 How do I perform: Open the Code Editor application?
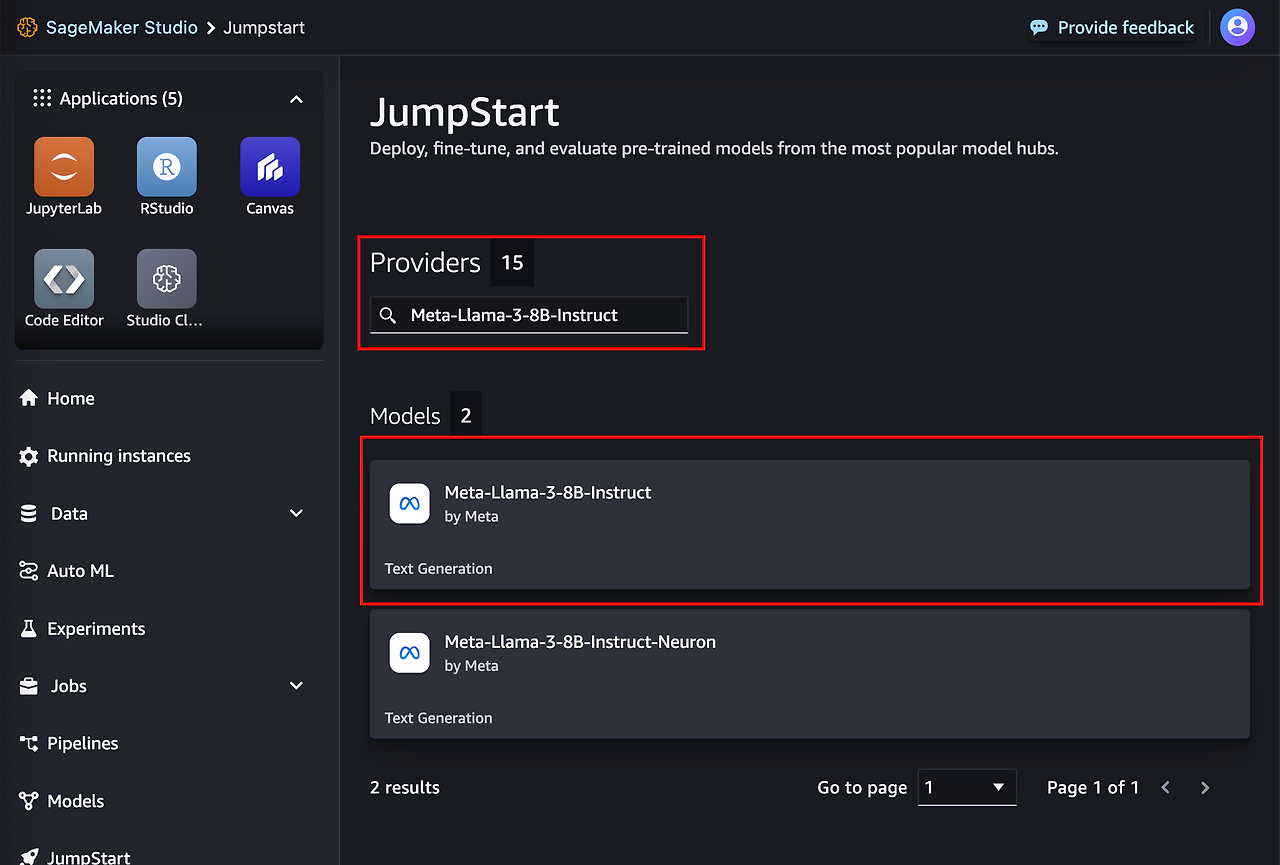point(64,279)
